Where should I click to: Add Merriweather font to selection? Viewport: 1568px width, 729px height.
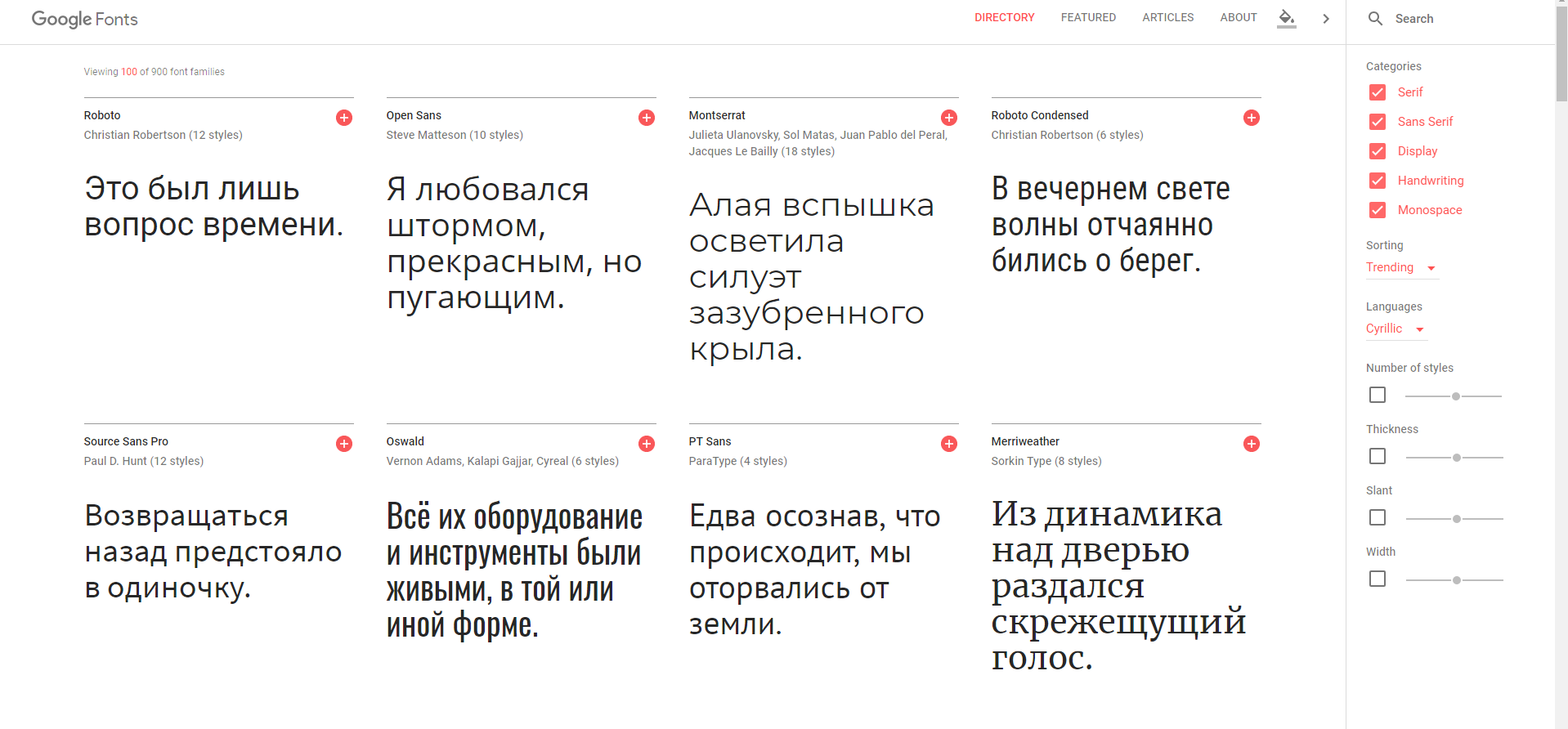[x=1252, y=444]
